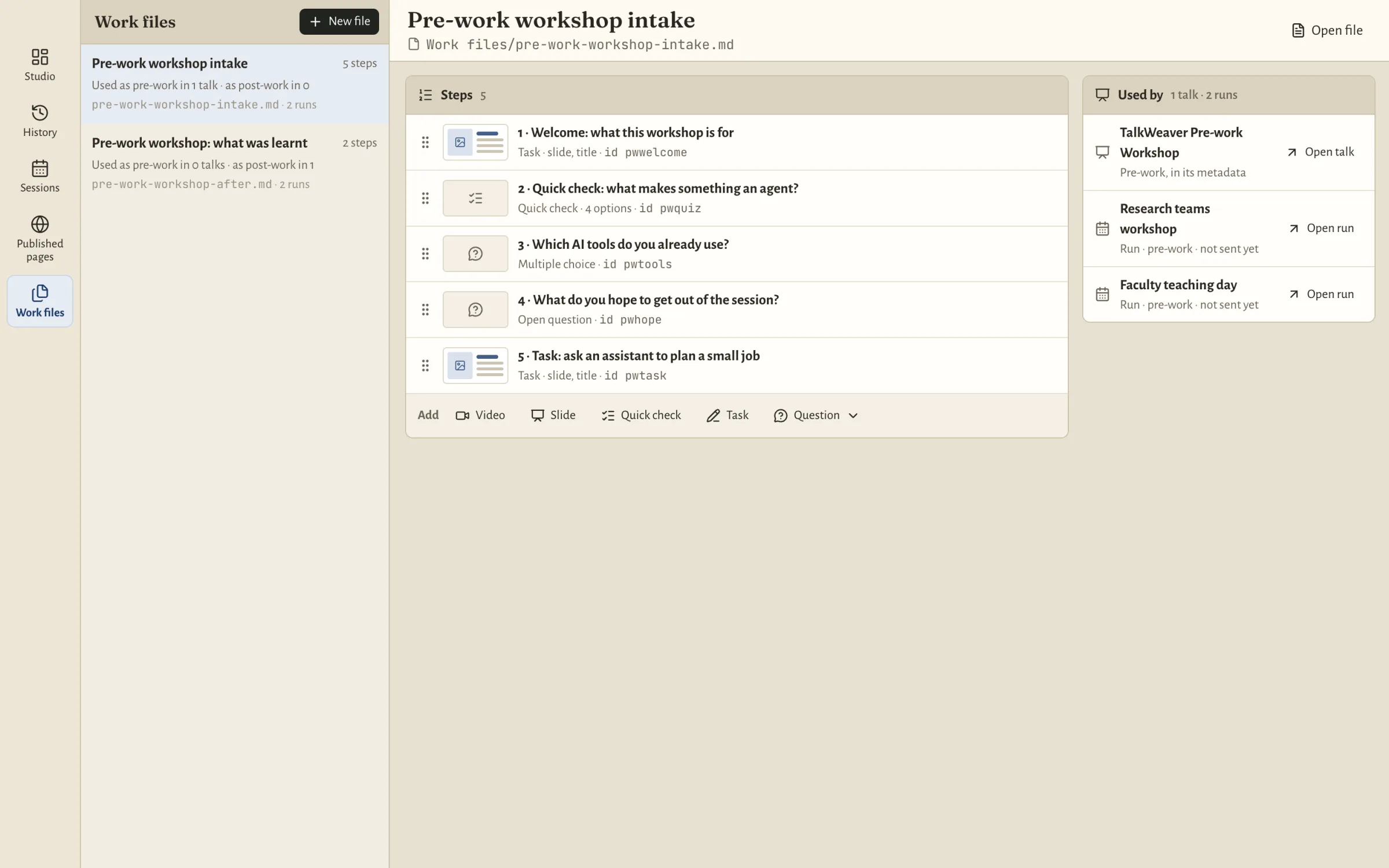Click drag handle for Which AI tools step
Screen dimensions: 1389x868
(425, 253)
